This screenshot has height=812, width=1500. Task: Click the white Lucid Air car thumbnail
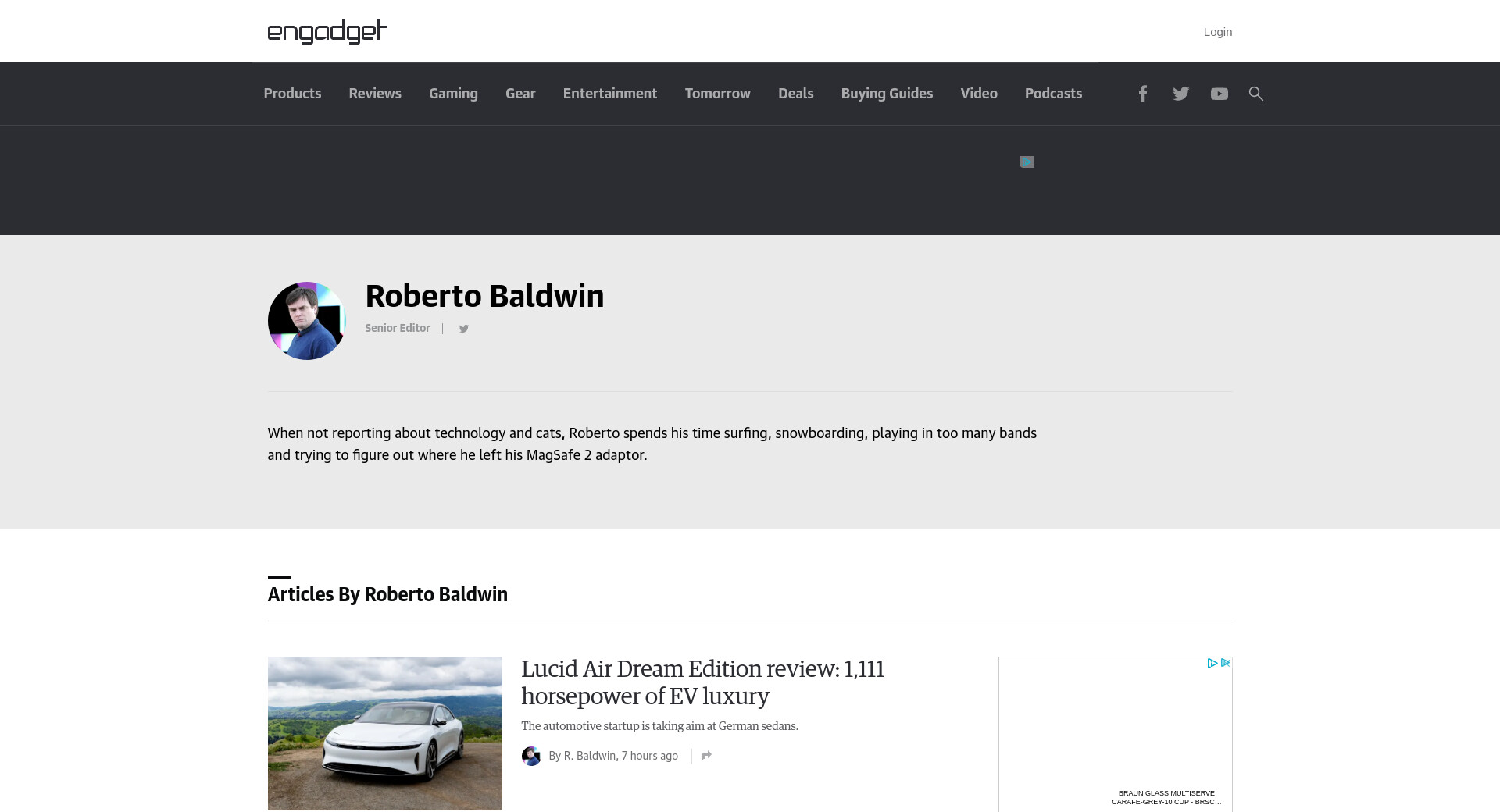click(x=384, y=733)
